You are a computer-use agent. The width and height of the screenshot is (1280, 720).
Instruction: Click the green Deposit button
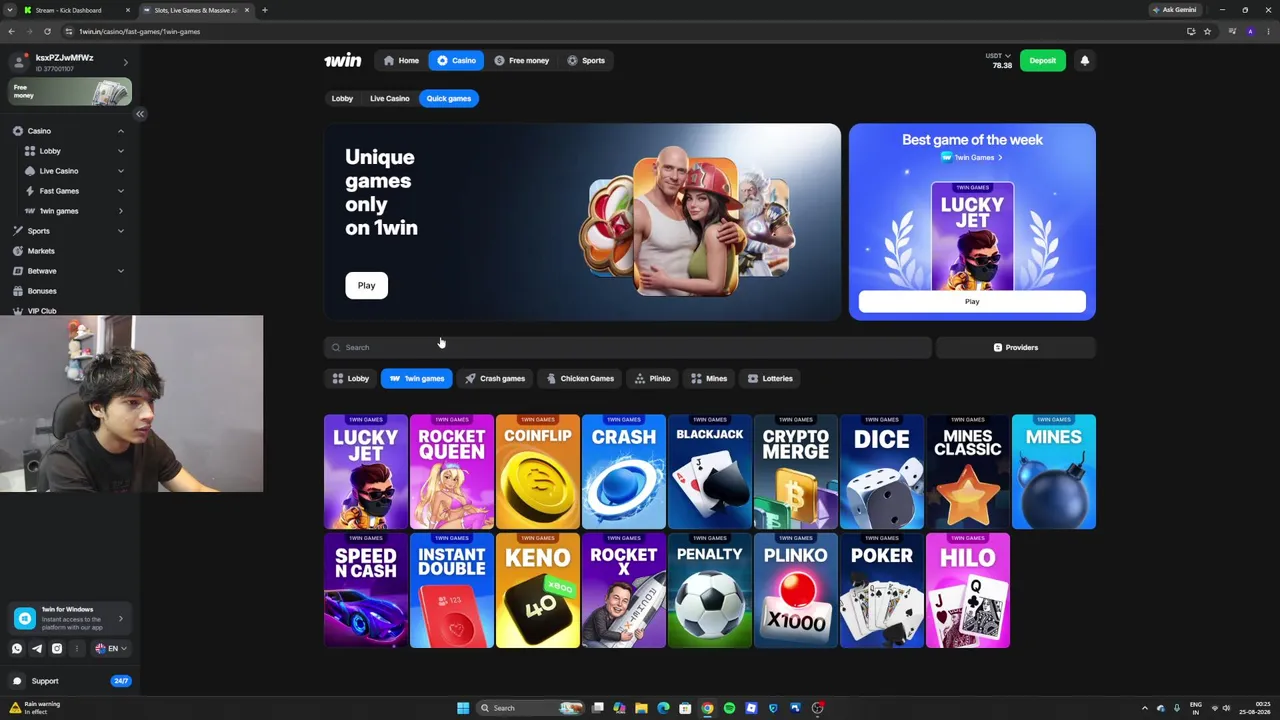pyautogui.click(x=1042, y=60)
